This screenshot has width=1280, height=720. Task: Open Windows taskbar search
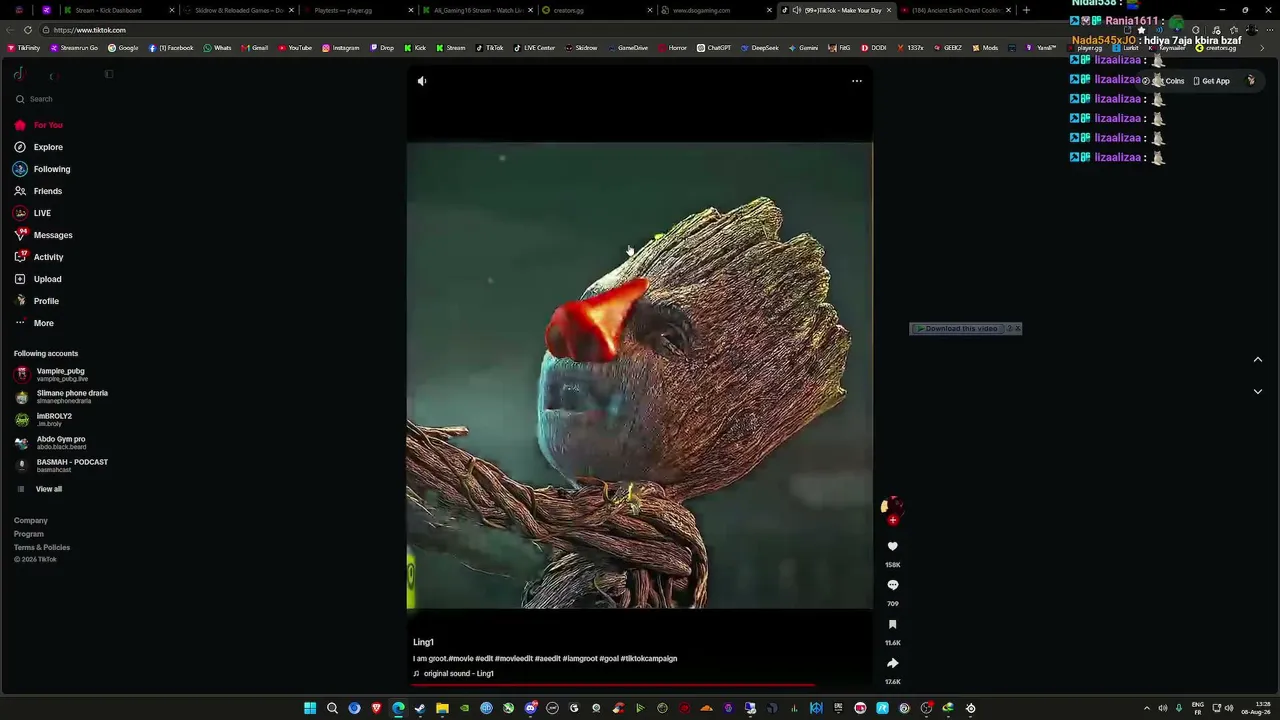[x=332, y=708]
